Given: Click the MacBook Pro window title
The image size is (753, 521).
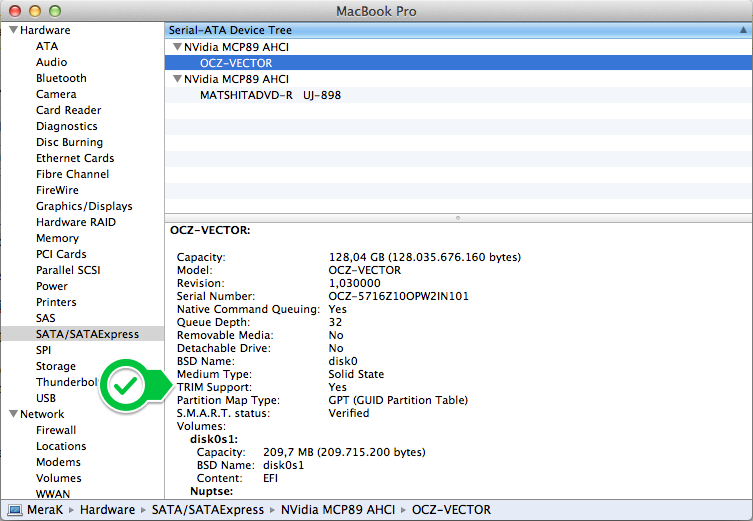Looking at the screenshot, I should (x=376, y=11).
